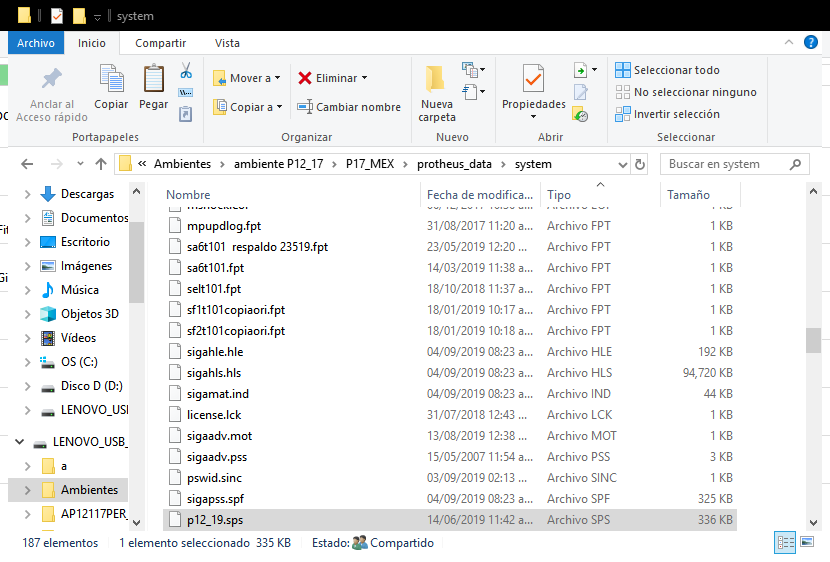
Task: Select the file sigahls.hls
Action: pyautogui.click(x=214, y=373)
